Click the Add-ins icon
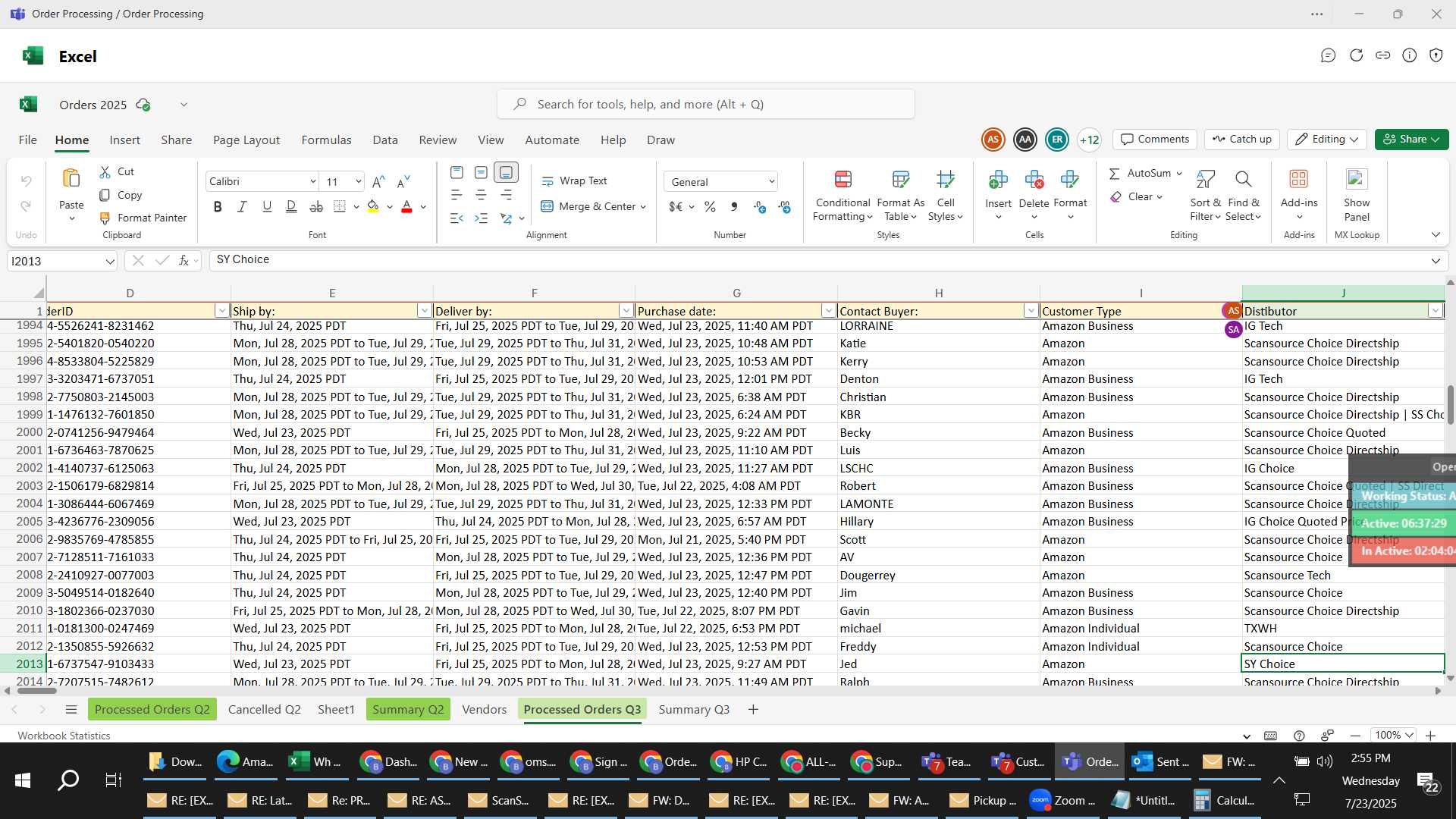The height and width of the screenshot is (819, 1456). click(x=1299, y=179)
